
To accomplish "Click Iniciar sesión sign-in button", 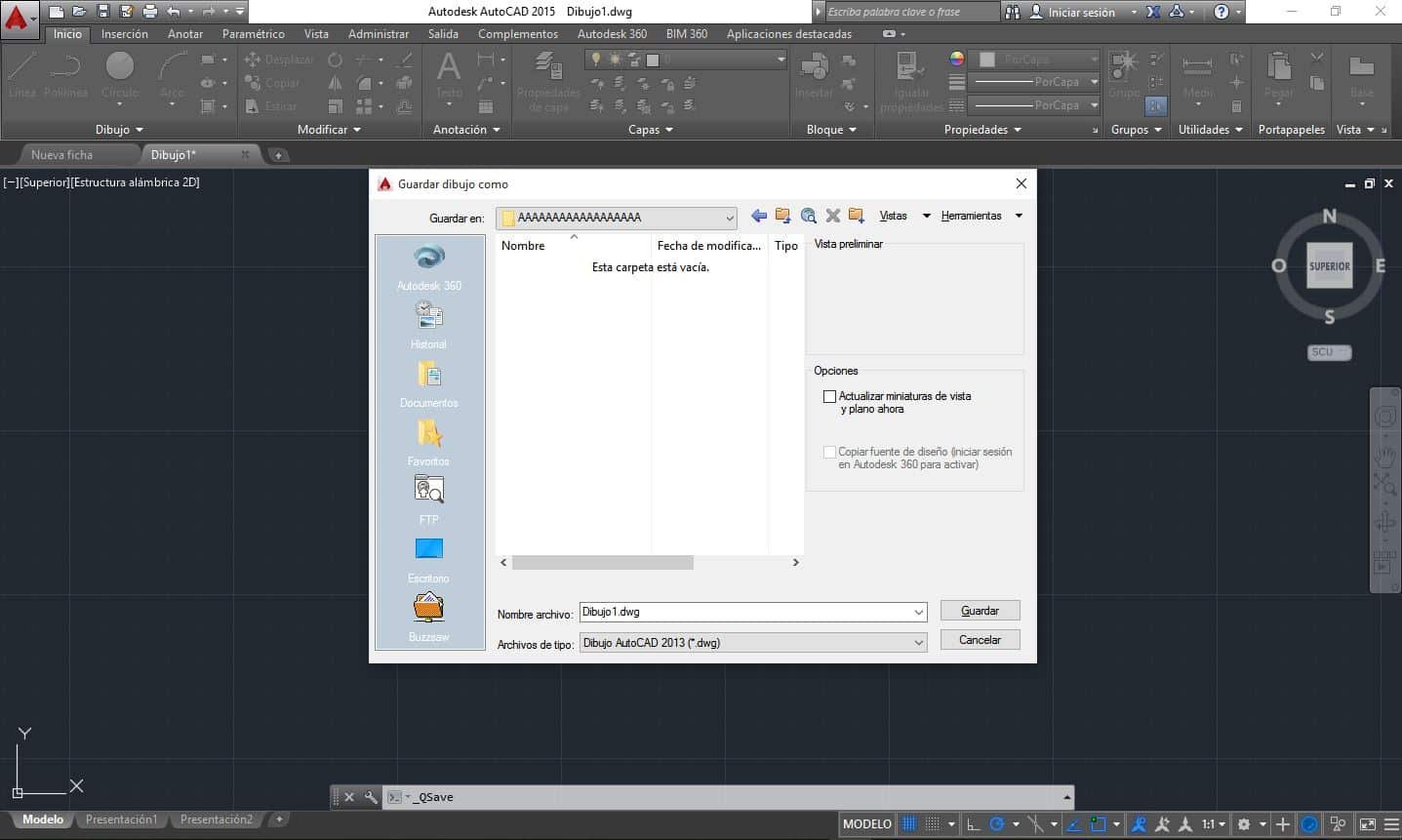I will click(x=1082, y=12).
